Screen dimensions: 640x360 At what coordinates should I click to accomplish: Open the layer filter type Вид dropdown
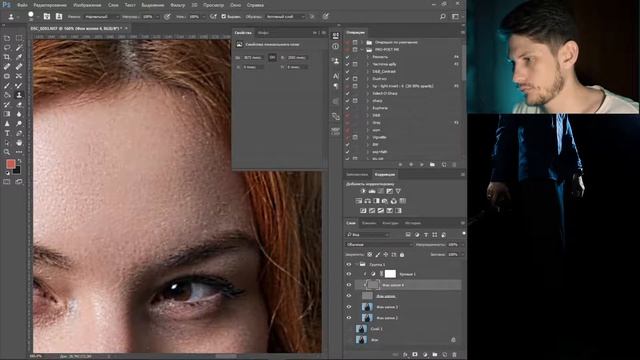coord(368,235)
